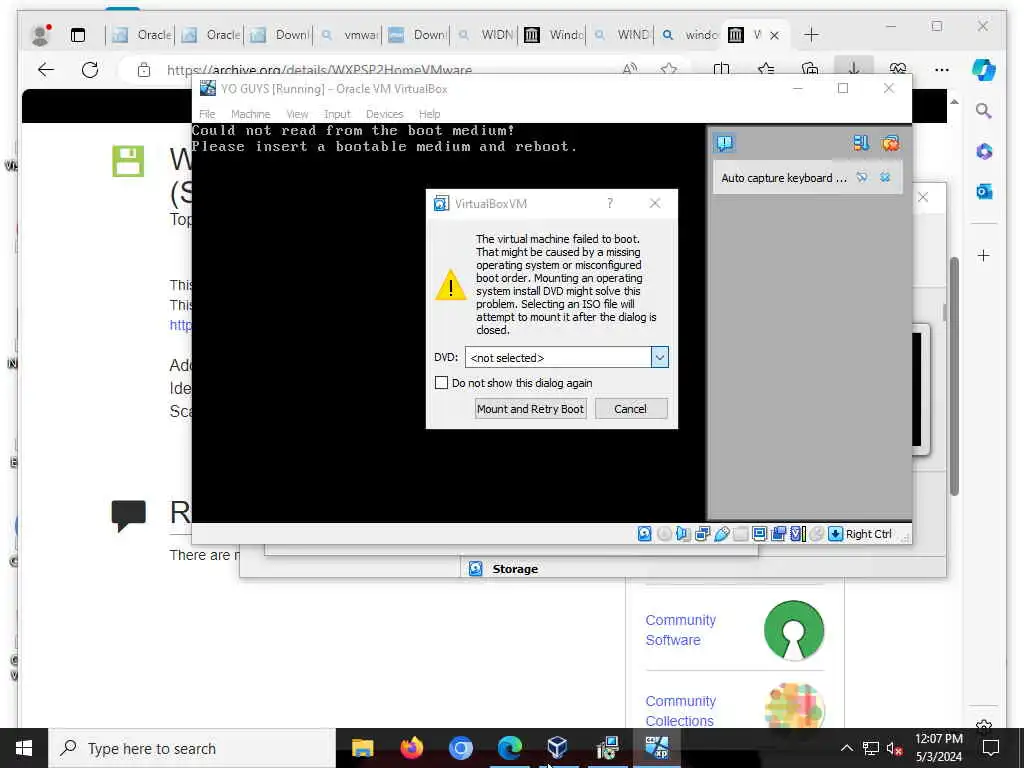Click the shared folders indicator in VM status bar
This screenshot has width=1024, height=768.
click(x=741, y=534)
